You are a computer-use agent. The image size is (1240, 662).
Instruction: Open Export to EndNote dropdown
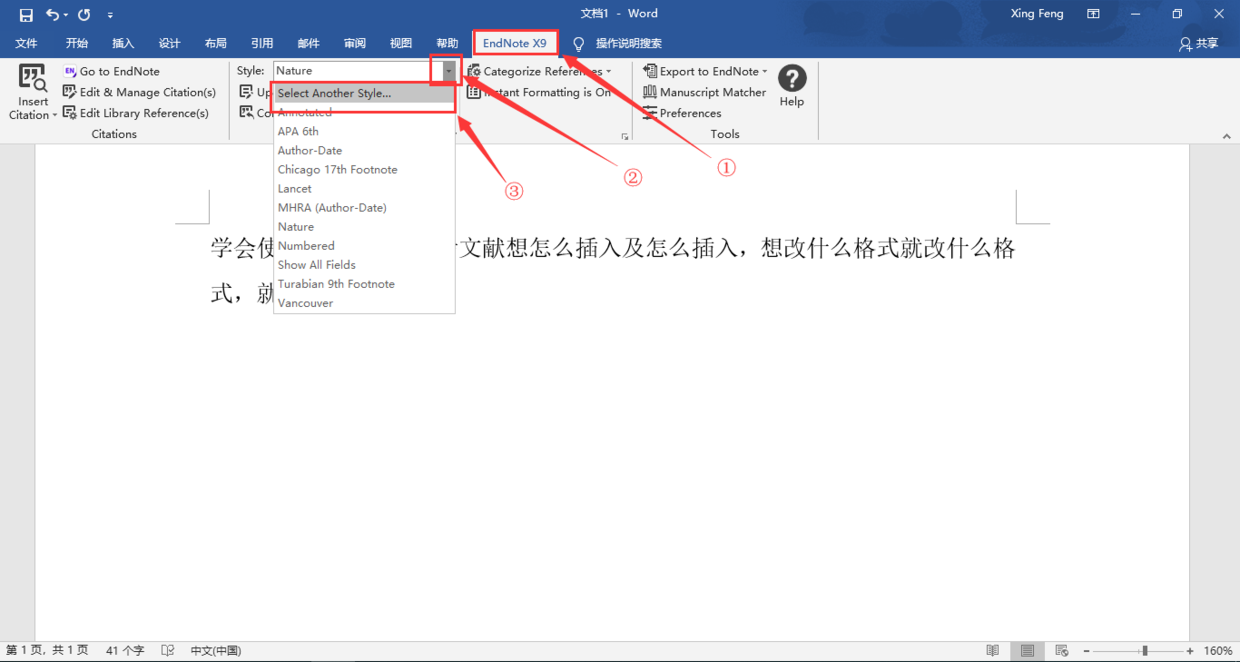point(705,71)
